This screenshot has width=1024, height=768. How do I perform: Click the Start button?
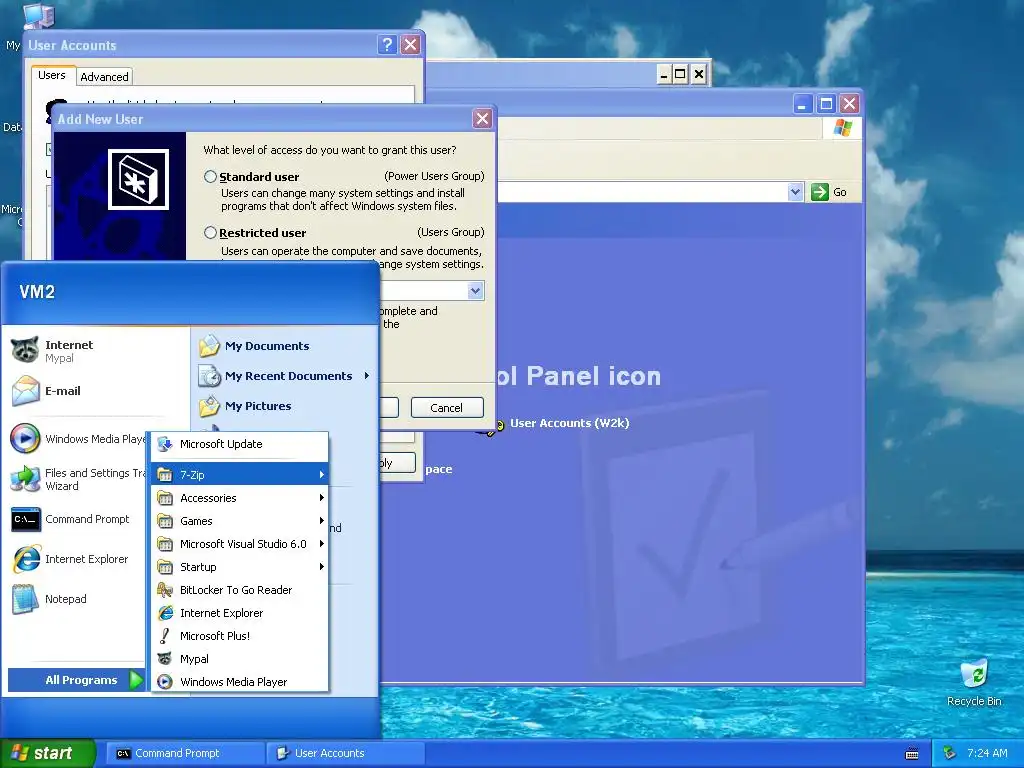point(48,753)
